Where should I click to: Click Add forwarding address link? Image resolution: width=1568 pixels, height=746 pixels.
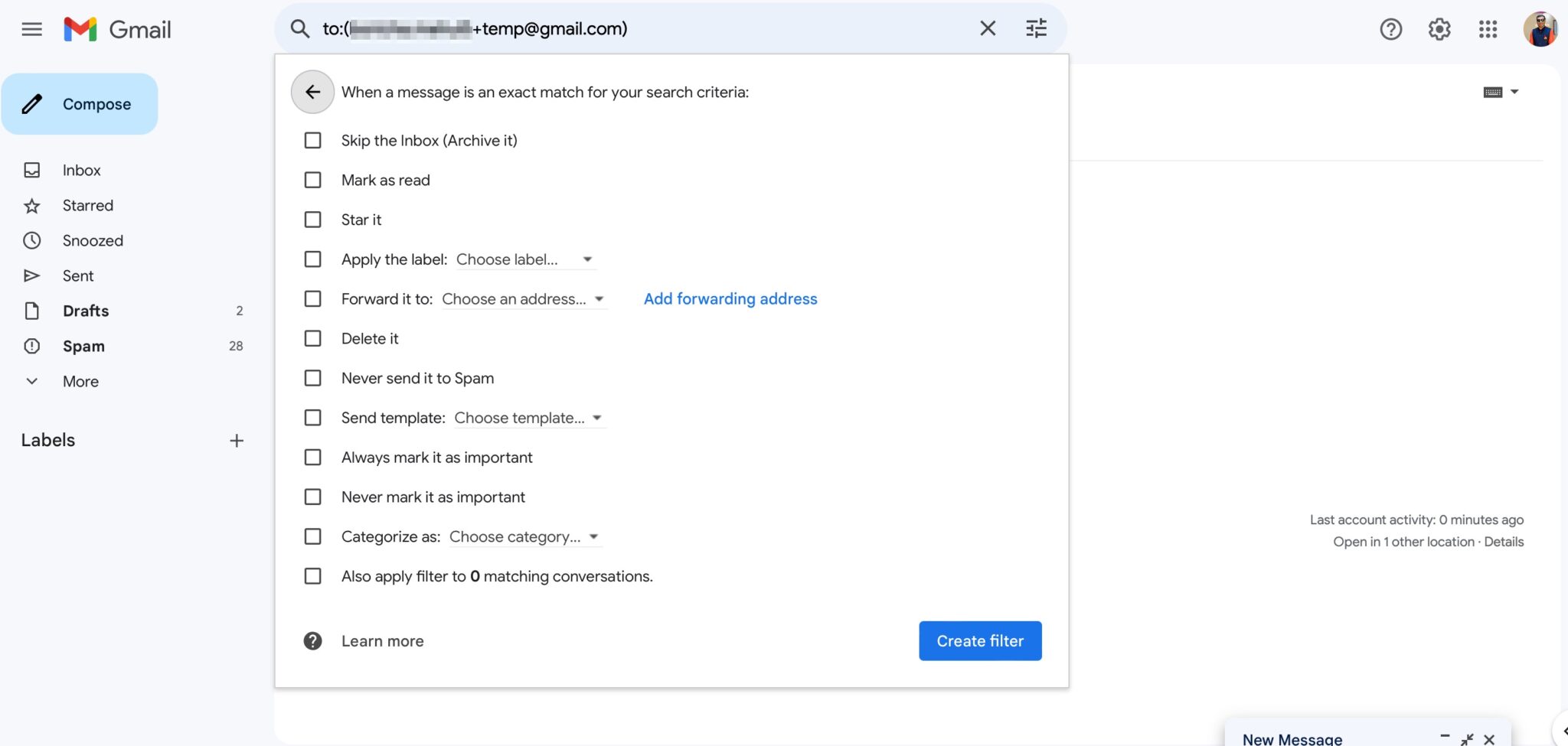click(730, 298)
